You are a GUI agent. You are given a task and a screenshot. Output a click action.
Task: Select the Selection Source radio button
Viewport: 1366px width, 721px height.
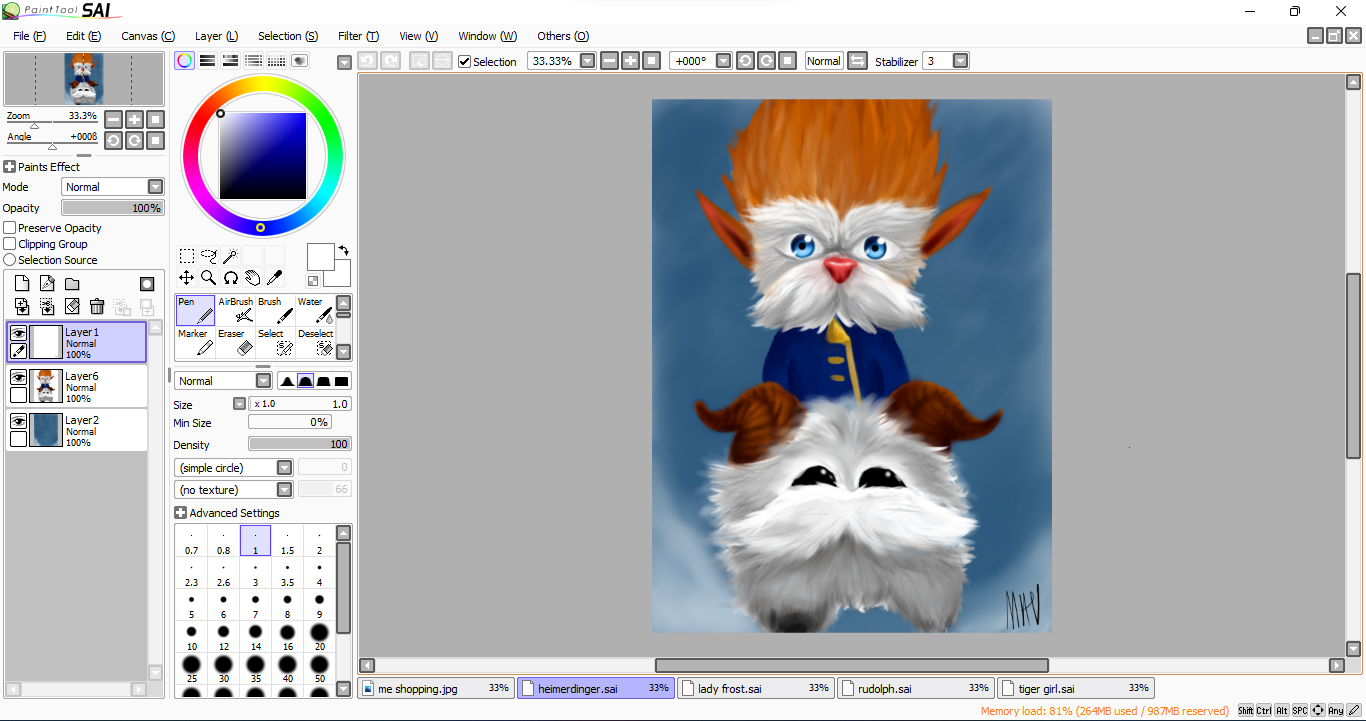(x=10, y=260)
